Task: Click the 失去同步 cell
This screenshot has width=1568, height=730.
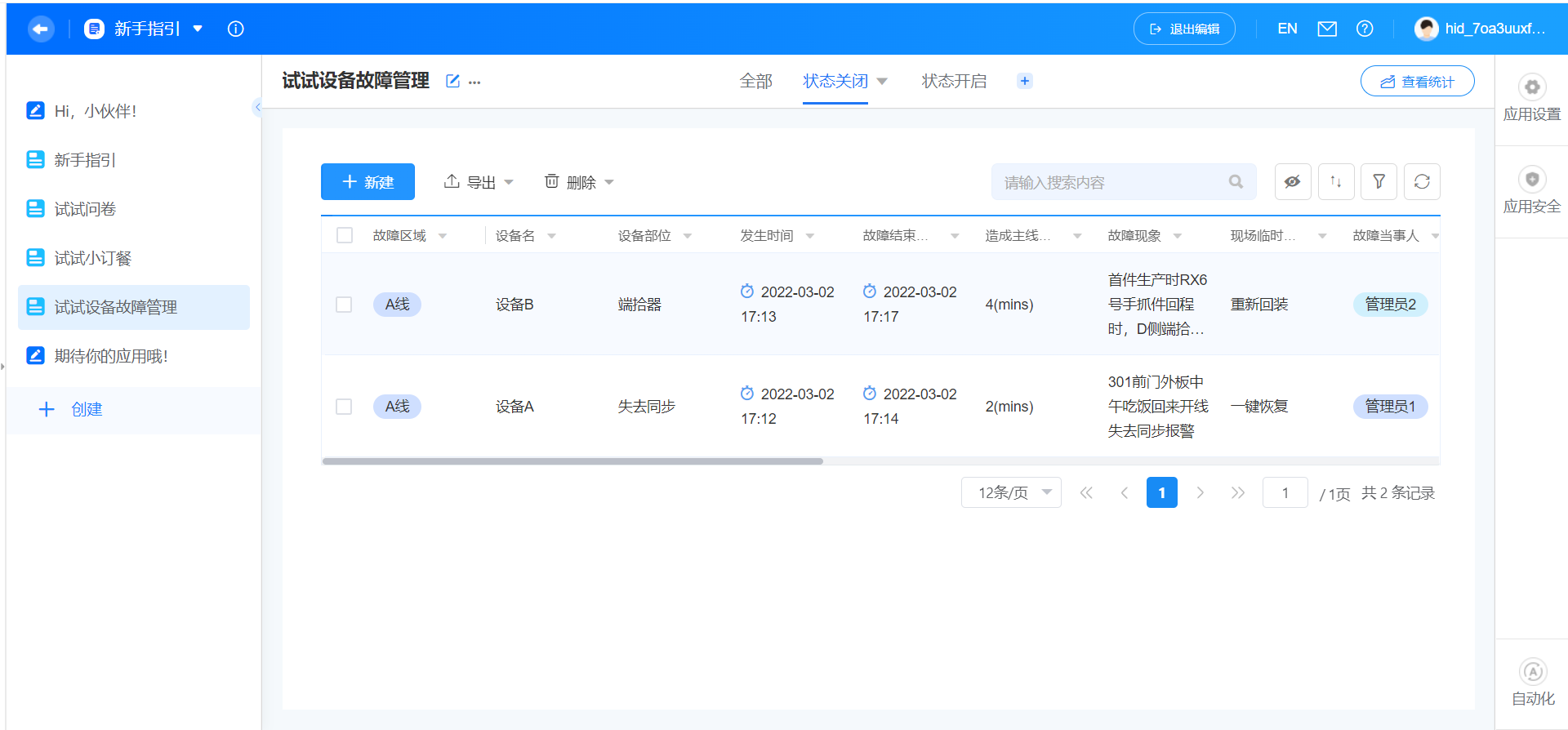Action: coord(647,407)
